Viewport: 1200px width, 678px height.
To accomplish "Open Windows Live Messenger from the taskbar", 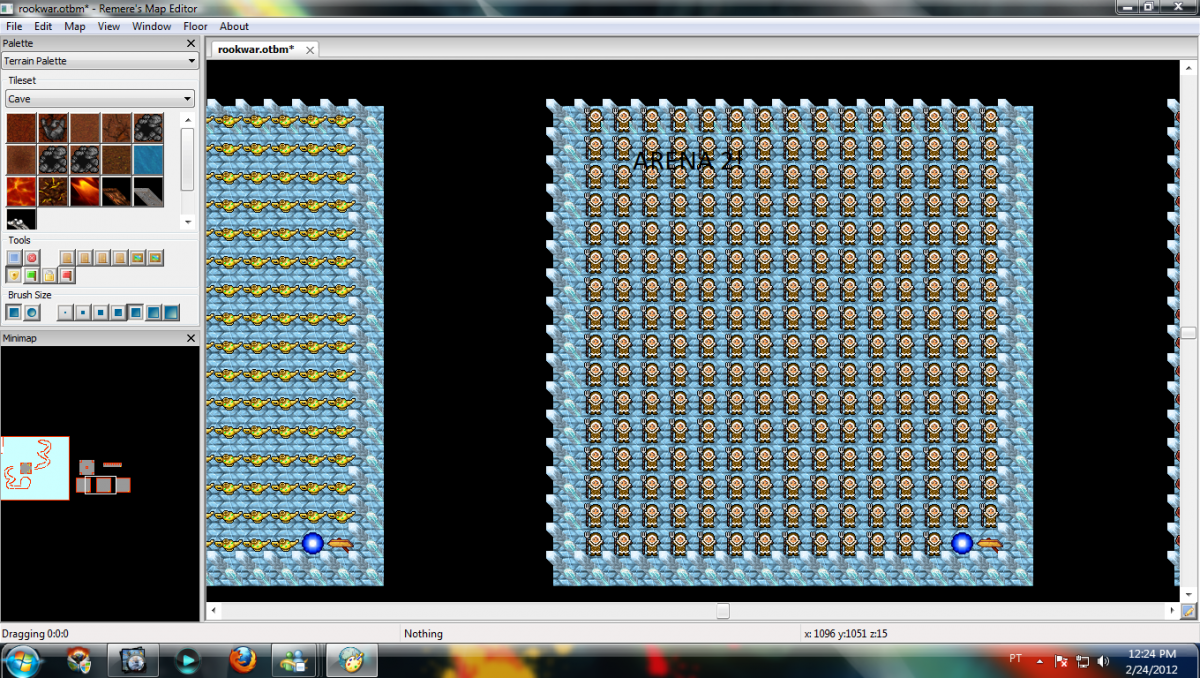I will pyautogui.click(x=294, y=660).
